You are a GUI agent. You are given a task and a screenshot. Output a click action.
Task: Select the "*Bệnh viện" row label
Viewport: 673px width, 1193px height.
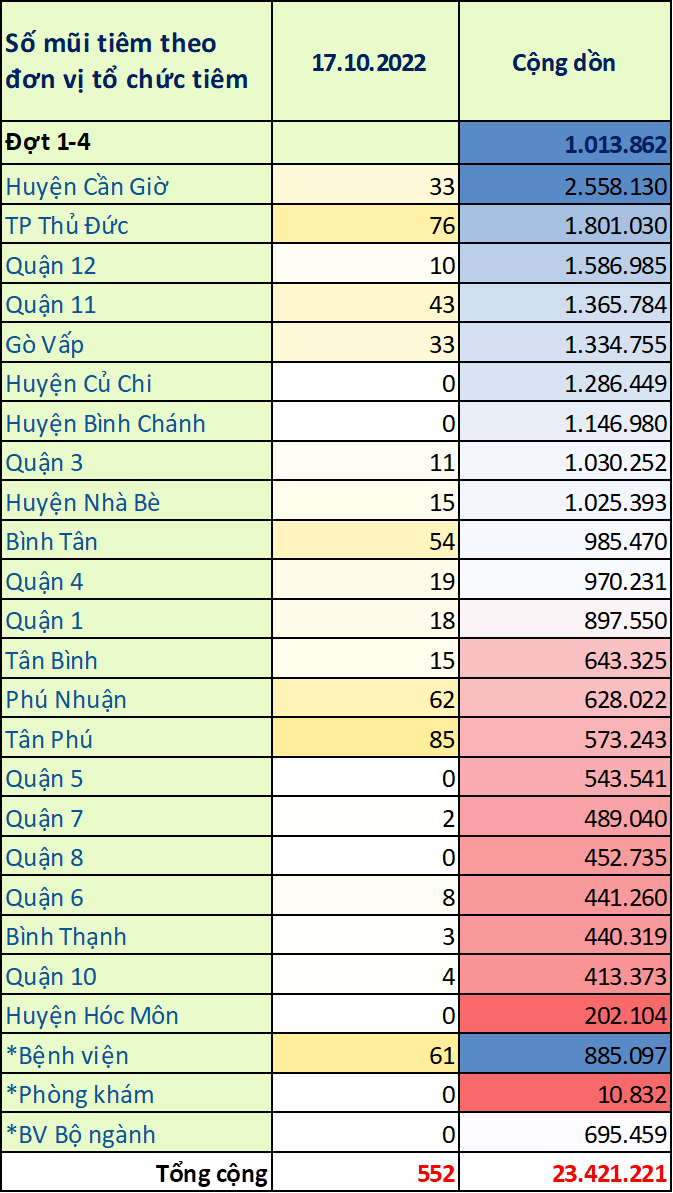(67, 1056)
